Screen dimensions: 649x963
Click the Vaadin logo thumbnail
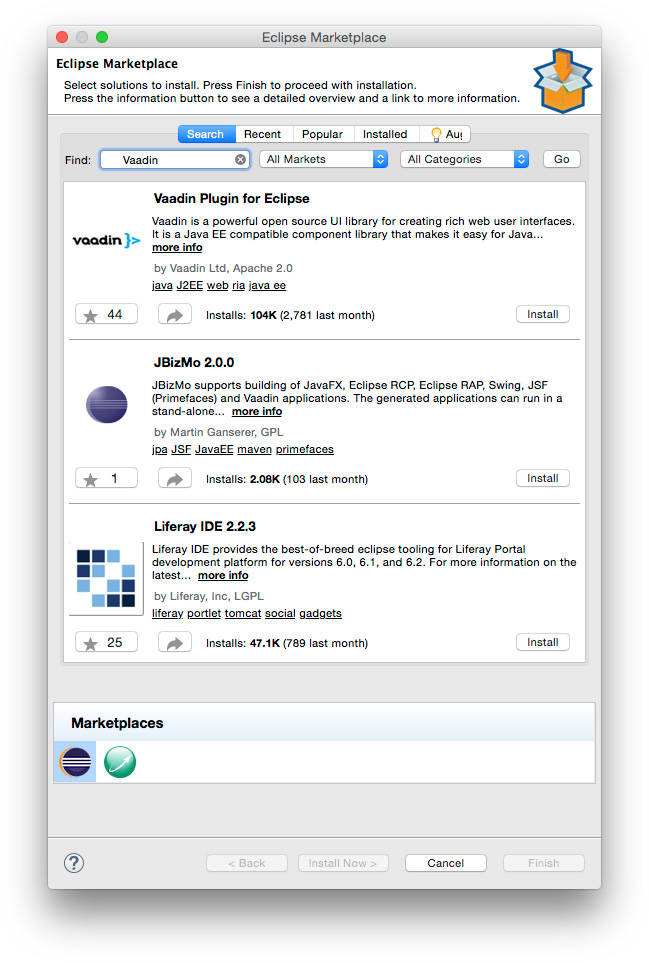coord(107,240)
